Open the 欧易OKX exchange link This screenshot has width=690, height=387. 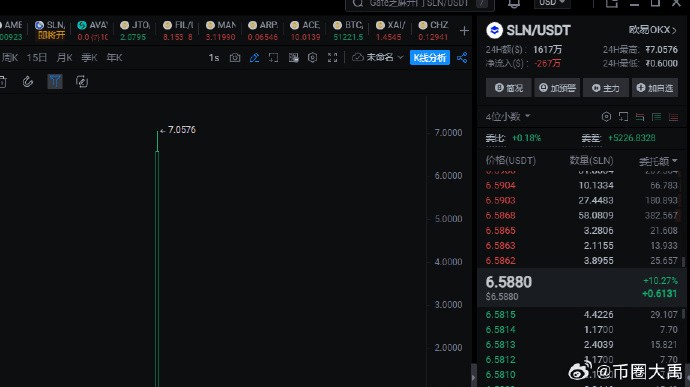point(653,30)
